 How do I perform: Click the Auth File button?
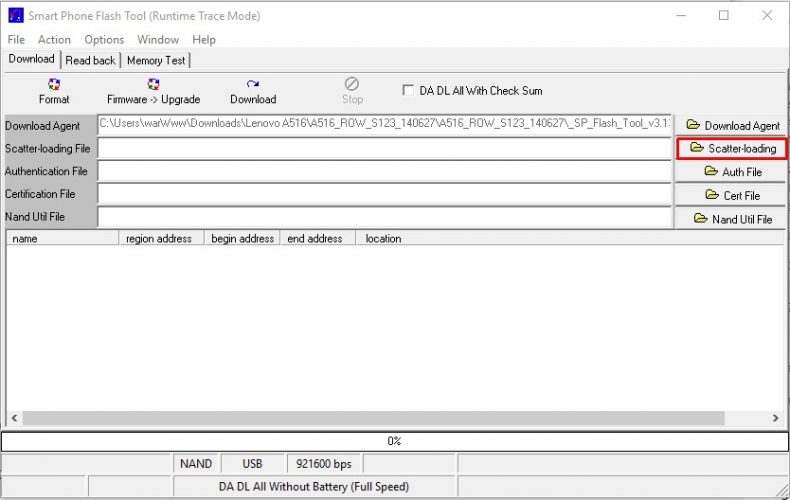(732, 172)
